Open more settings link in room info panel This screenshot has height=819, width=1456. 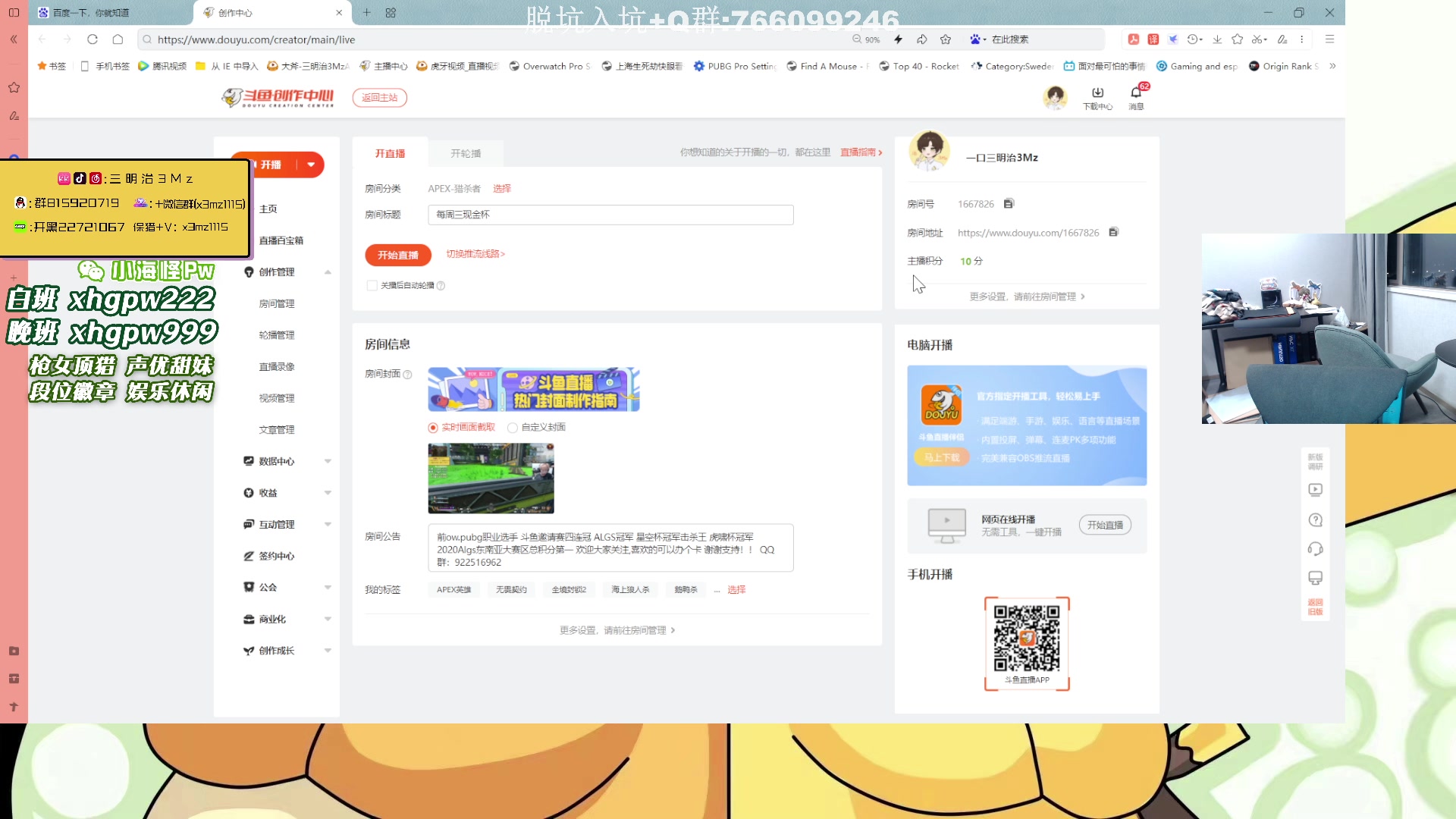[617, 630]
